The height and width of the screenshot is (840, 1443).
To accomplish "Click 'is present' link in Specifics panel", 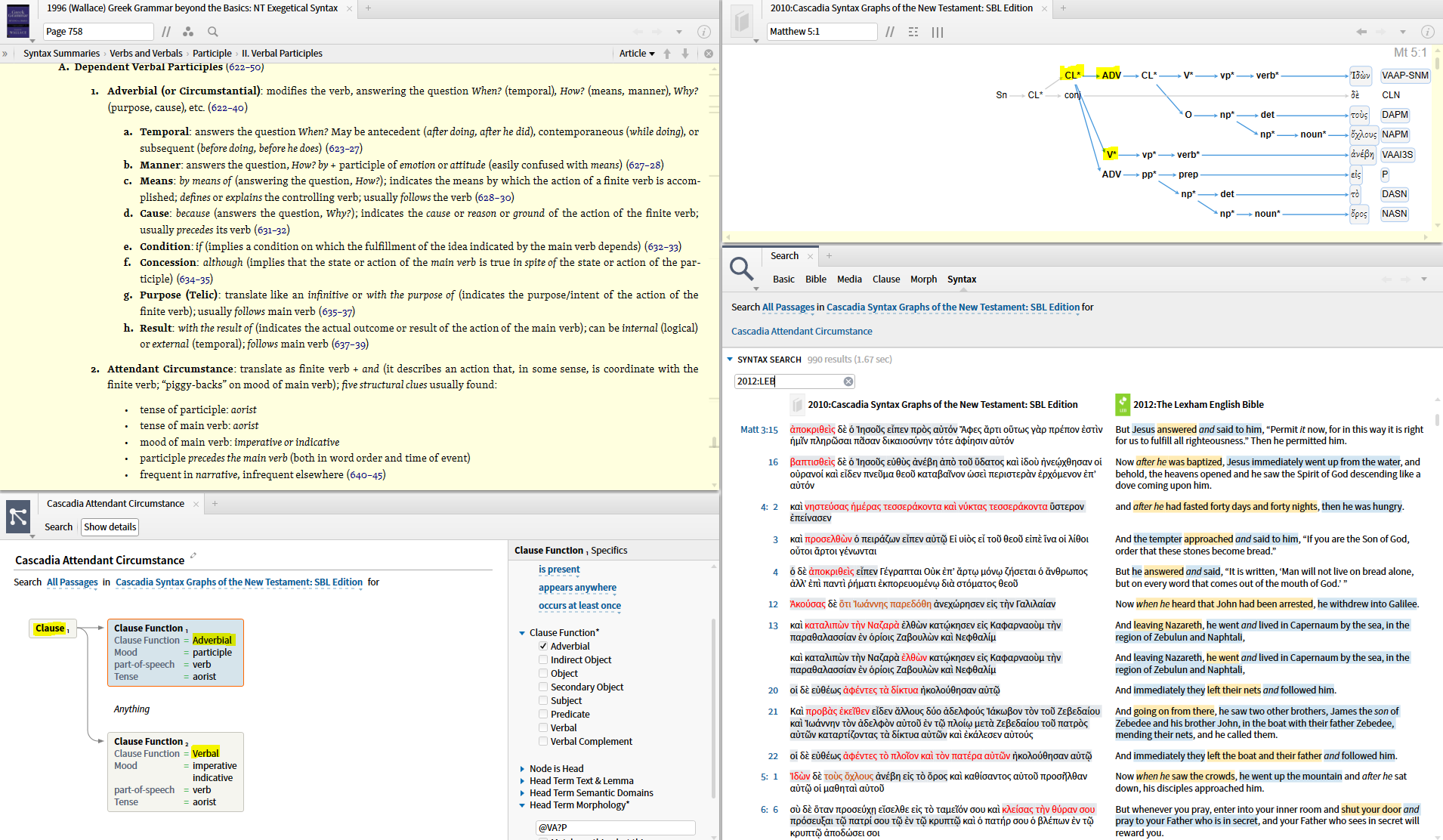I will click(559, 570).
